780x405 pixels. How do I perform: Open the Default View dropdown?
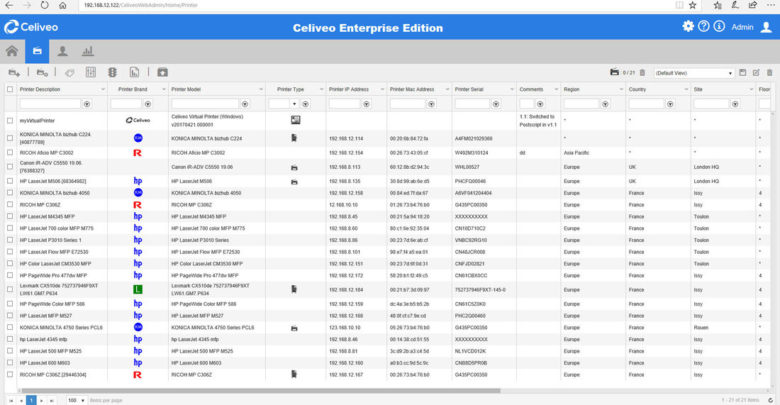click(694, 73)
